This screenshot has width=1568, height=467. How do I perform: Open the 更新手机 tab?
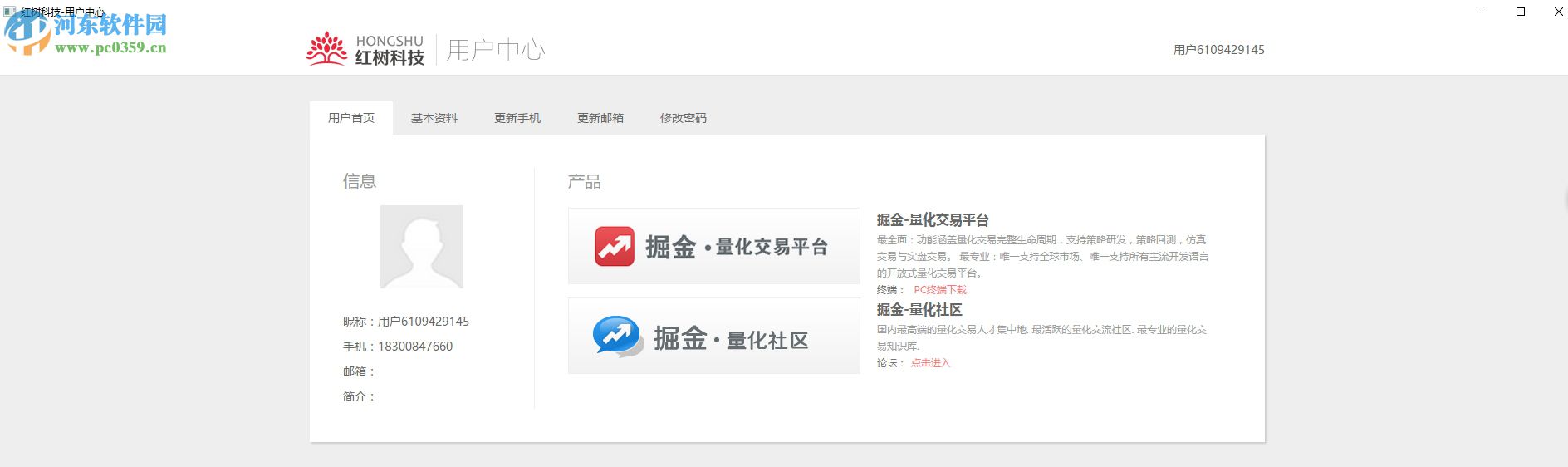[517, 118]
